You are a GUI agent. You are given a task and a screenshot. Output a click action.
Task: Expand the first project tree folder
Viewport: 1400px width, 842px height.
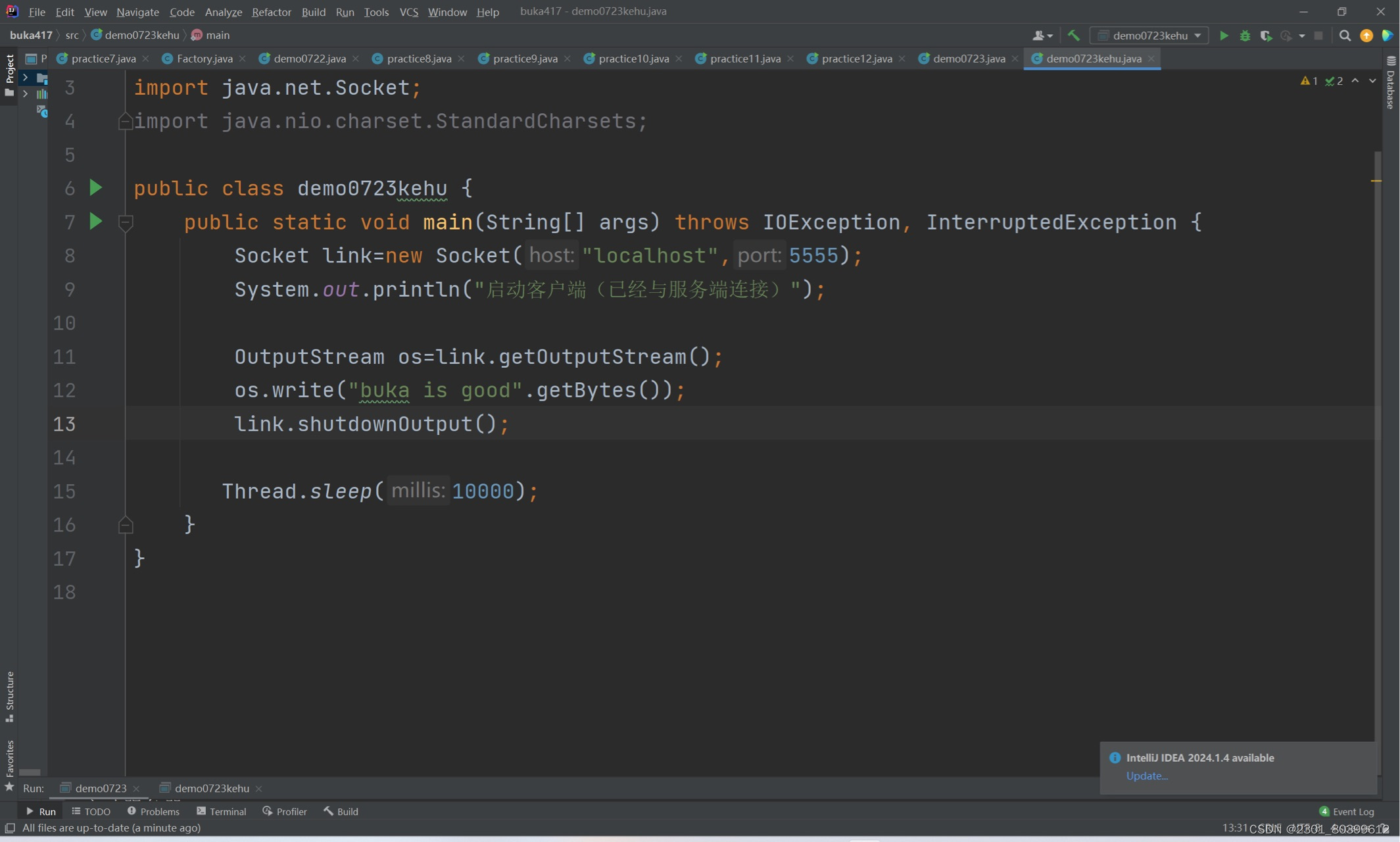point(25,78)
